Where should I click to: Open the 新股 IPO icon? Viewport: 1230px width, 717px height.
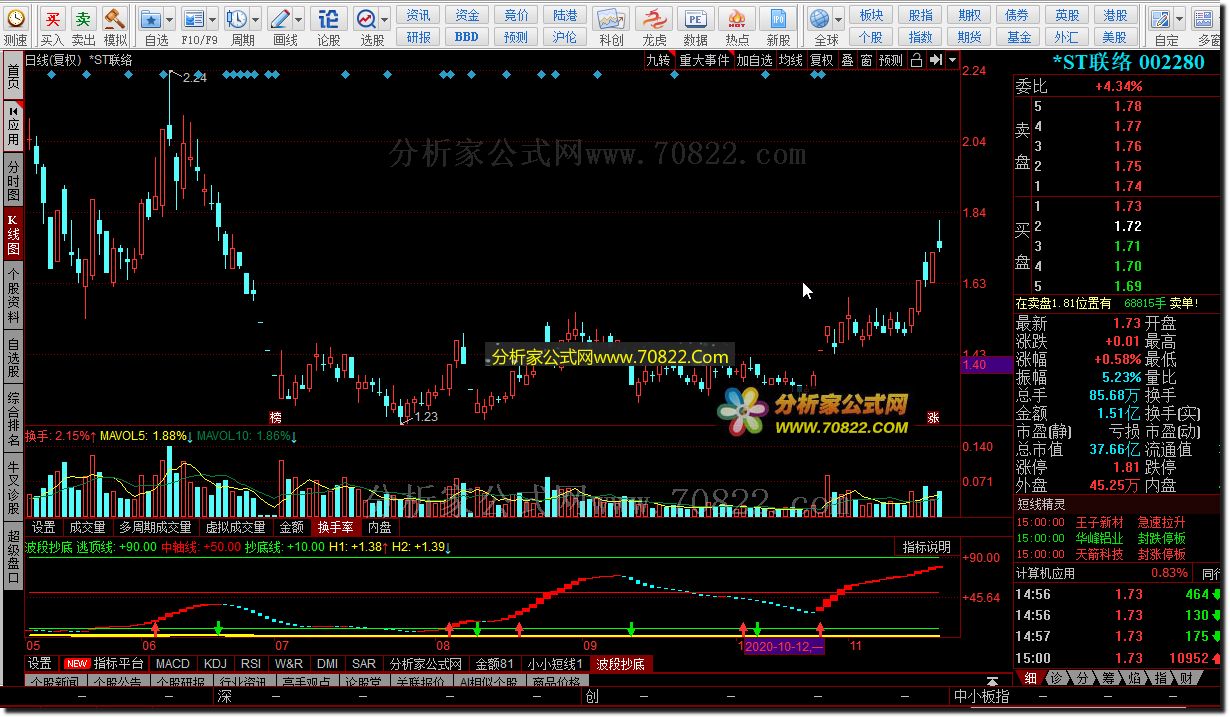point(778,18)
